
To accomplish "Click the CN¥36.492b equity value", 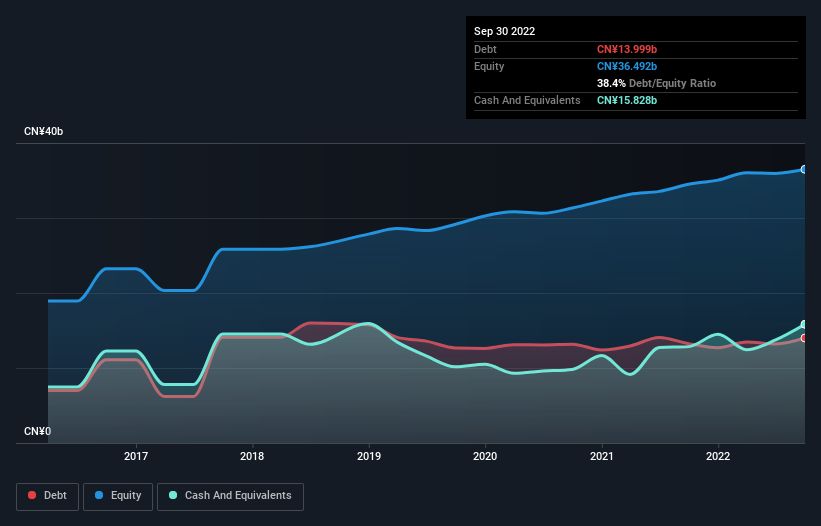I will tap(627, 66).
